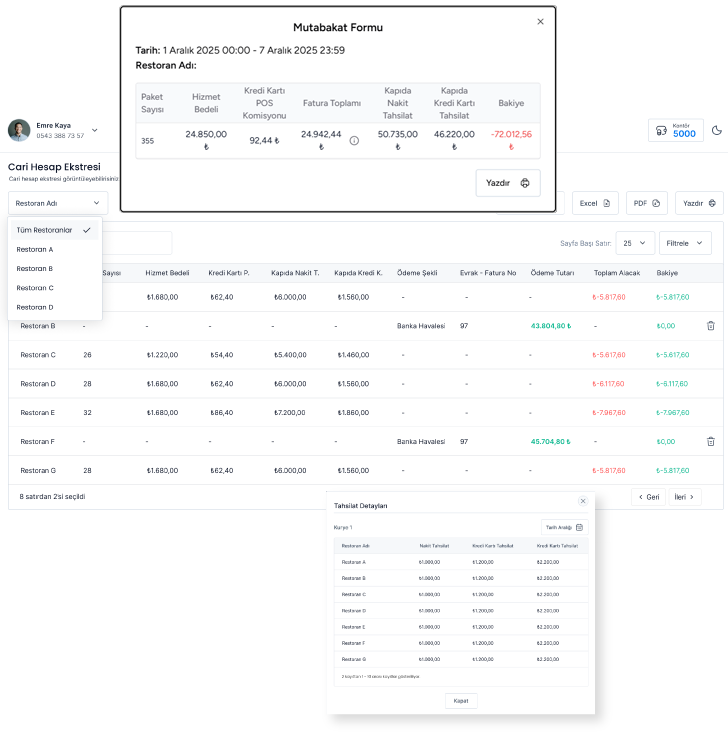Click the trash icon on Restoran F row
This screenshot has height=733, width=728.
(710, 441)
